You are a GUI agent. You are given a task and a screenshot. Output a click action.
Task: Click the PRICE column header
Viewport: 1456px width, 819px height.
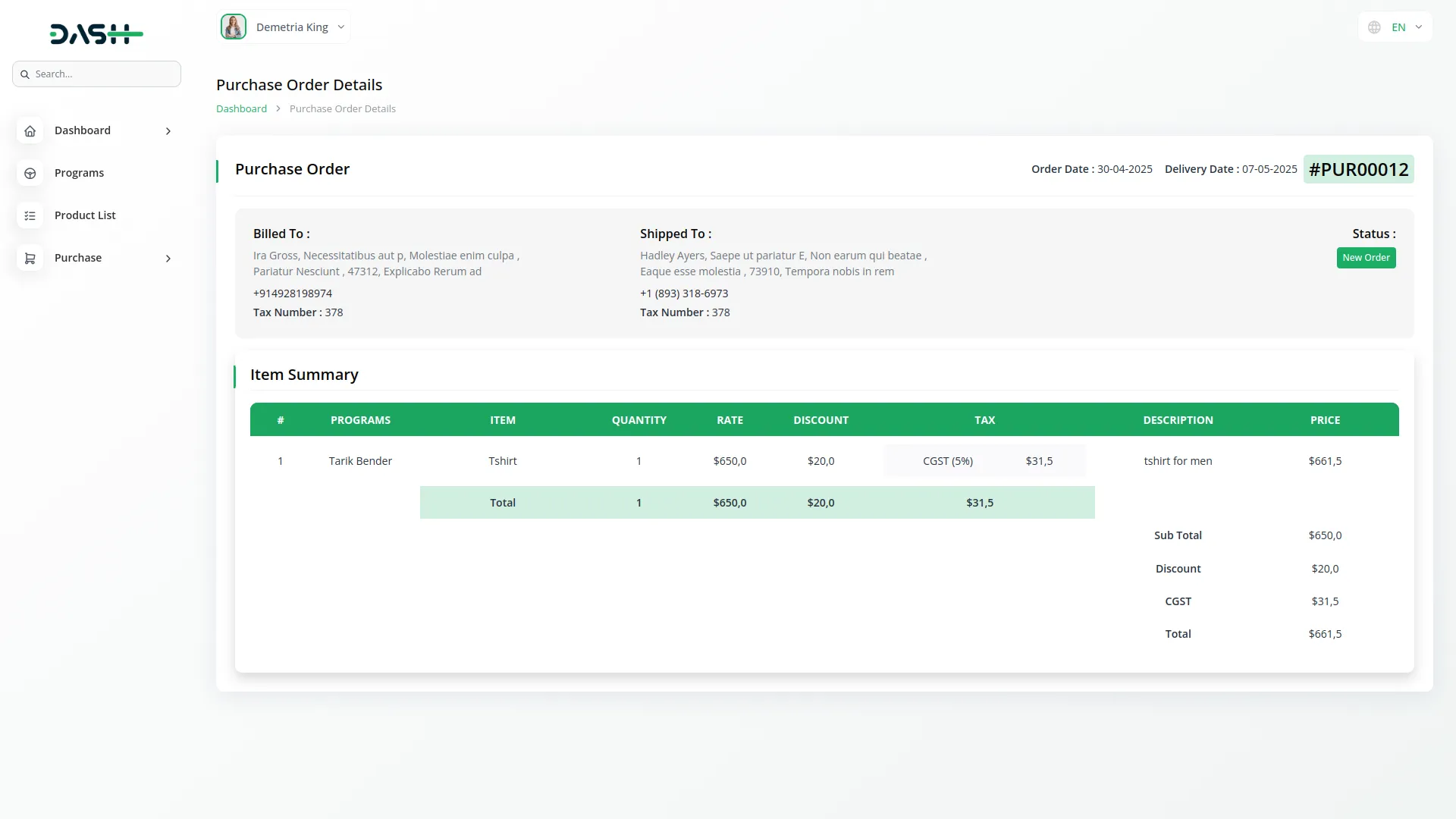1325,420
